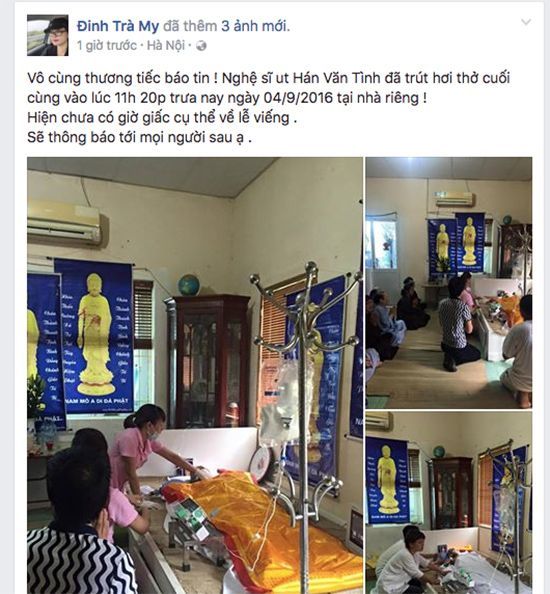Expand the post audience indicator beside Hà Nội

click(202, 46)
